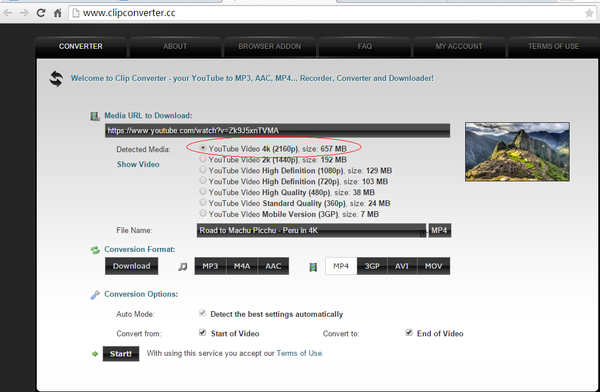Uncheck the Start of Video checkbox
Image resolution: width=600 pixels, height=392 pixels.
pos(202,332)
